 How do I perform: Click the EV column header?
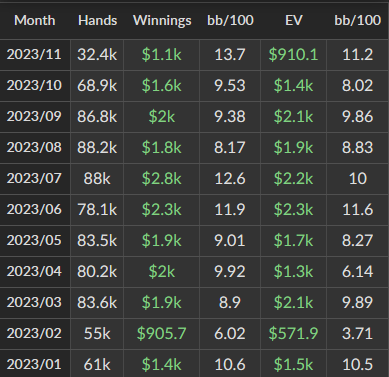pos(294,20)
